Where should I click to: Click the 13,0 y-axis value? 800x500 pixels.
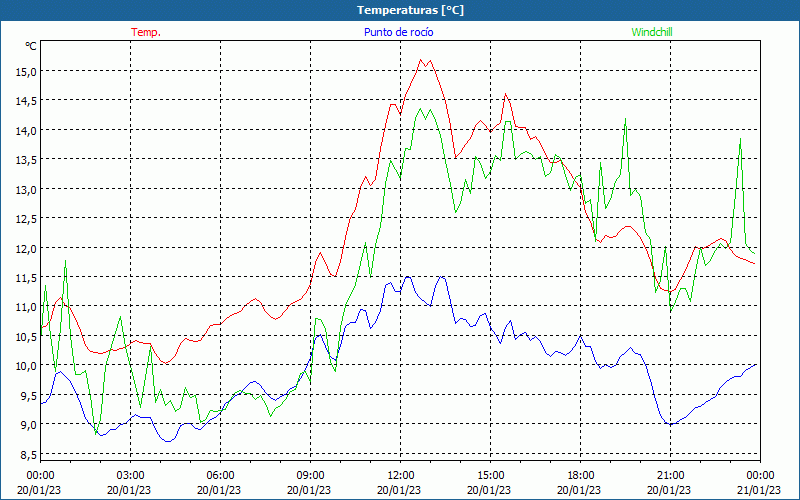click(x=27, y=189)
